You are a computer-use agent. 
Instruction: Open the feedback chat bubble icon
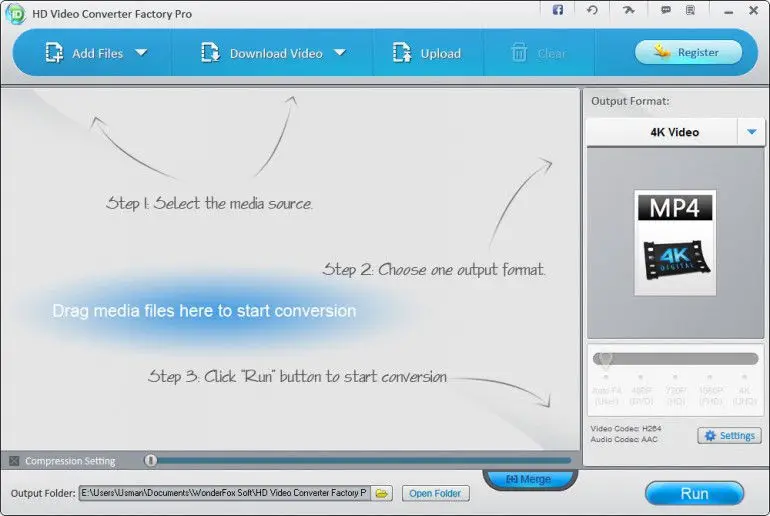pyautogui.click(x=666, y=10)
